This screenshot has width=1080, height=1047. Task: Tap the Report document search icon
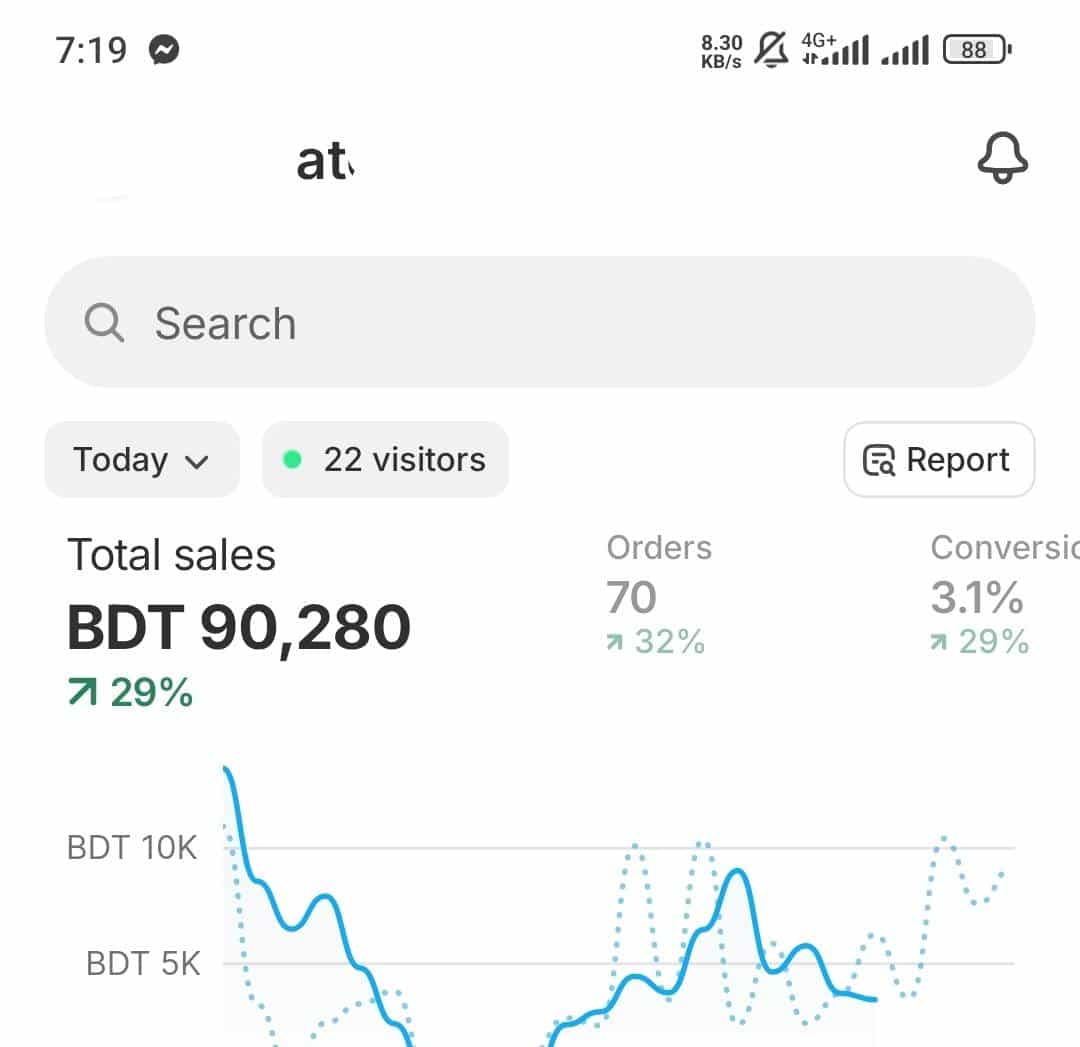tap(879, 460)
